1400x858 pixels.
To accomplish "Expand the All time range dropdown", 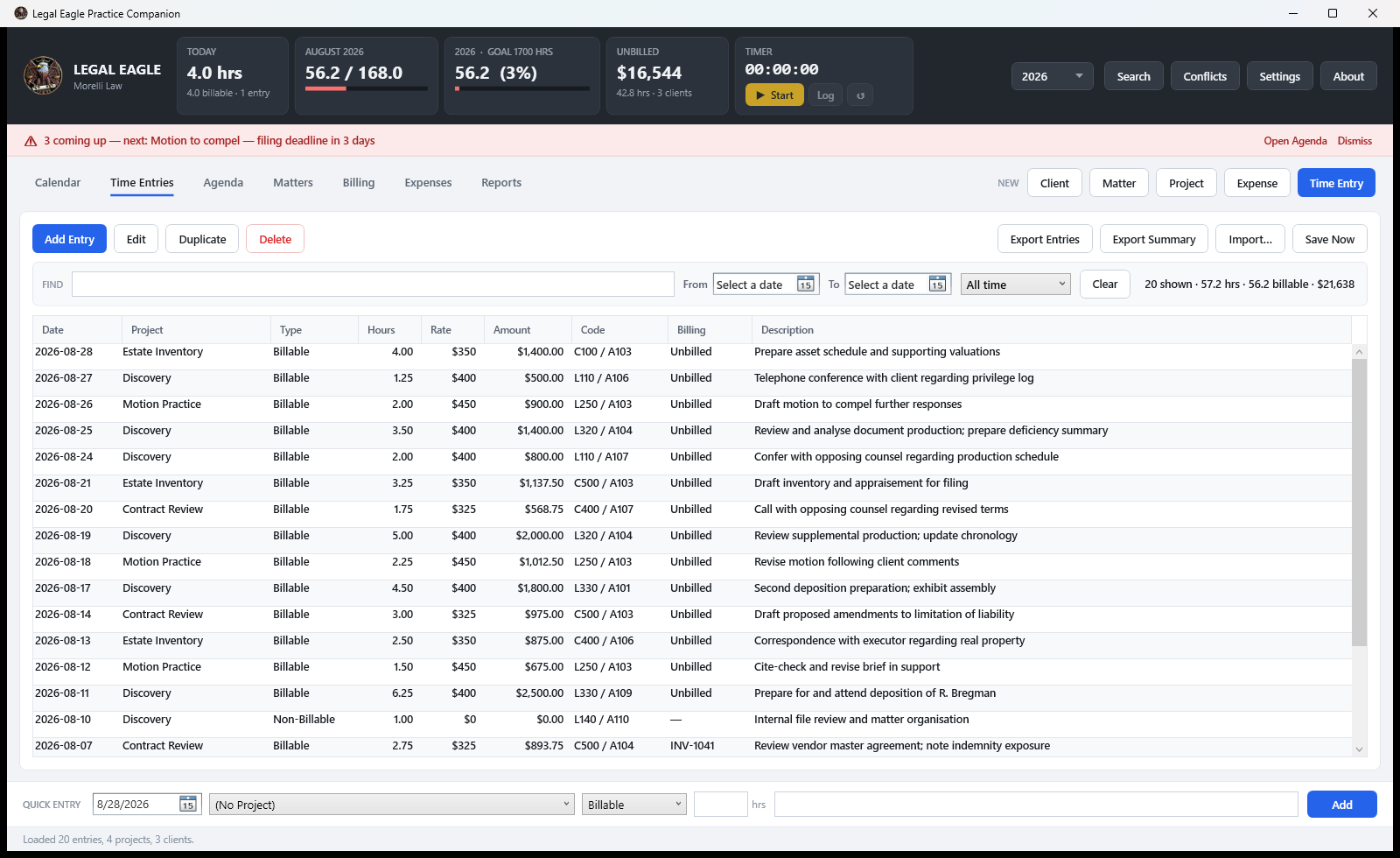I will [x=1016, y=285].
